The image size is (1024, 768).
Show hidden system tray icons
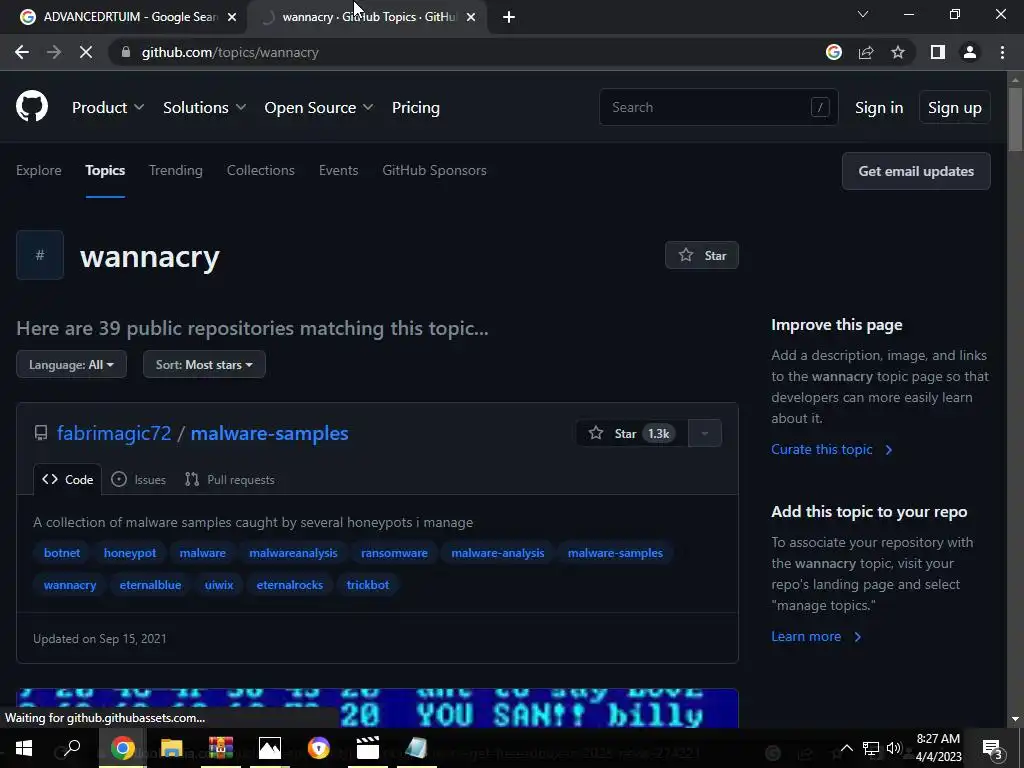(846, 748)
